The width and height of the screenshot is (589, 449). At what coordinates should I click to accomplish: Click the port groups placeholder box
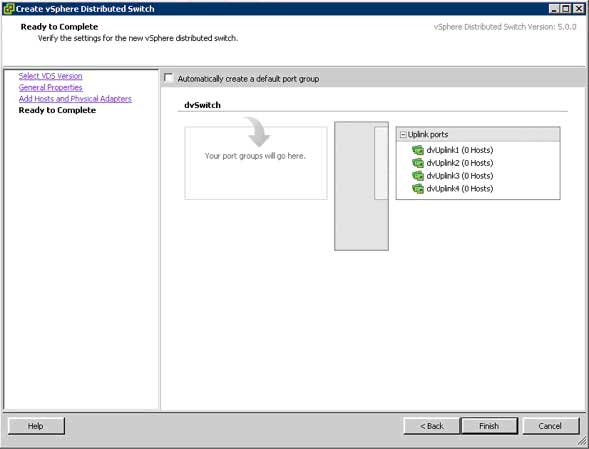256,163
